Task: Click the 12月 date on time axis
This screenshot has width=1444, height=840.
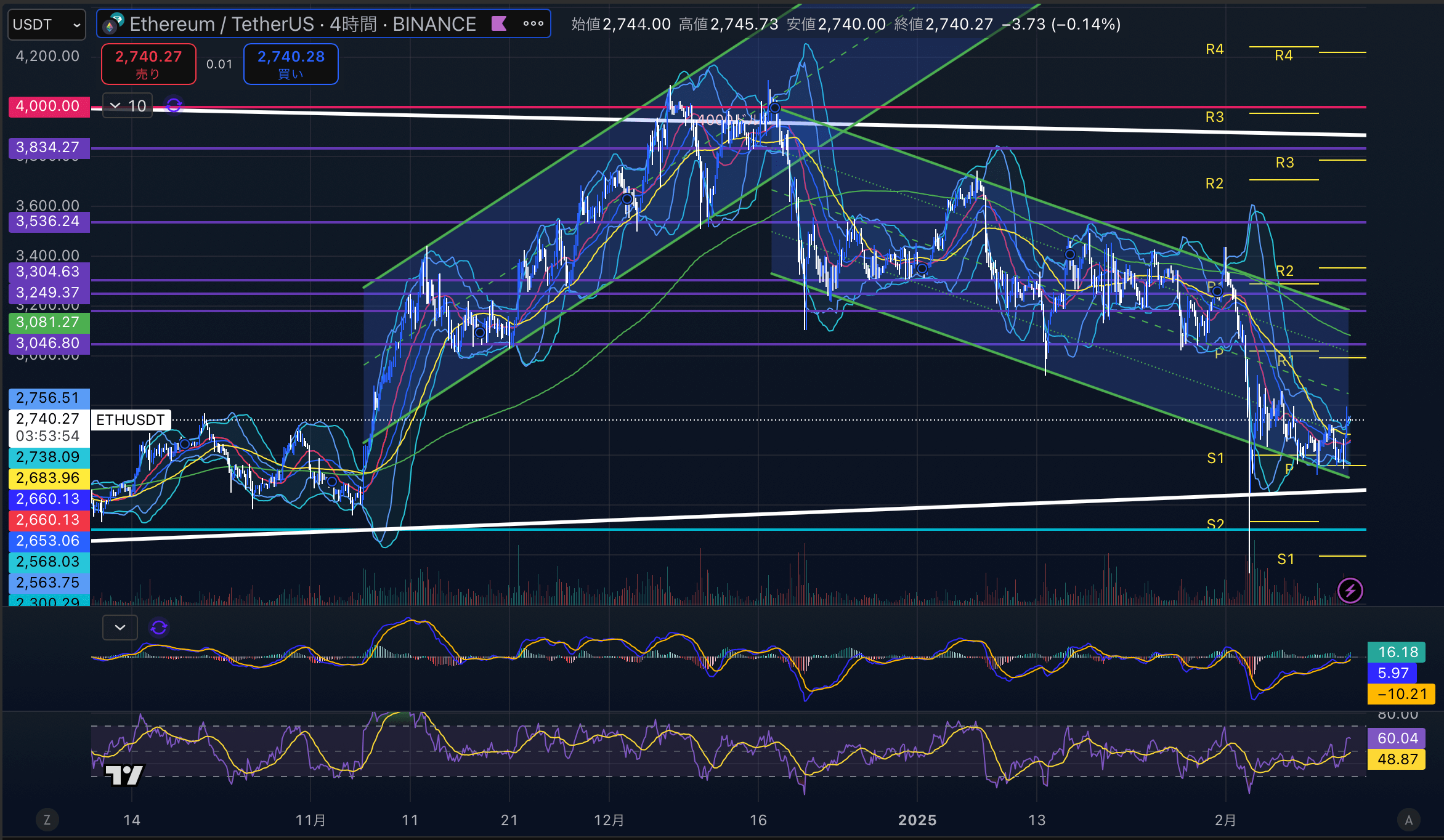Action: coord(609,820)
